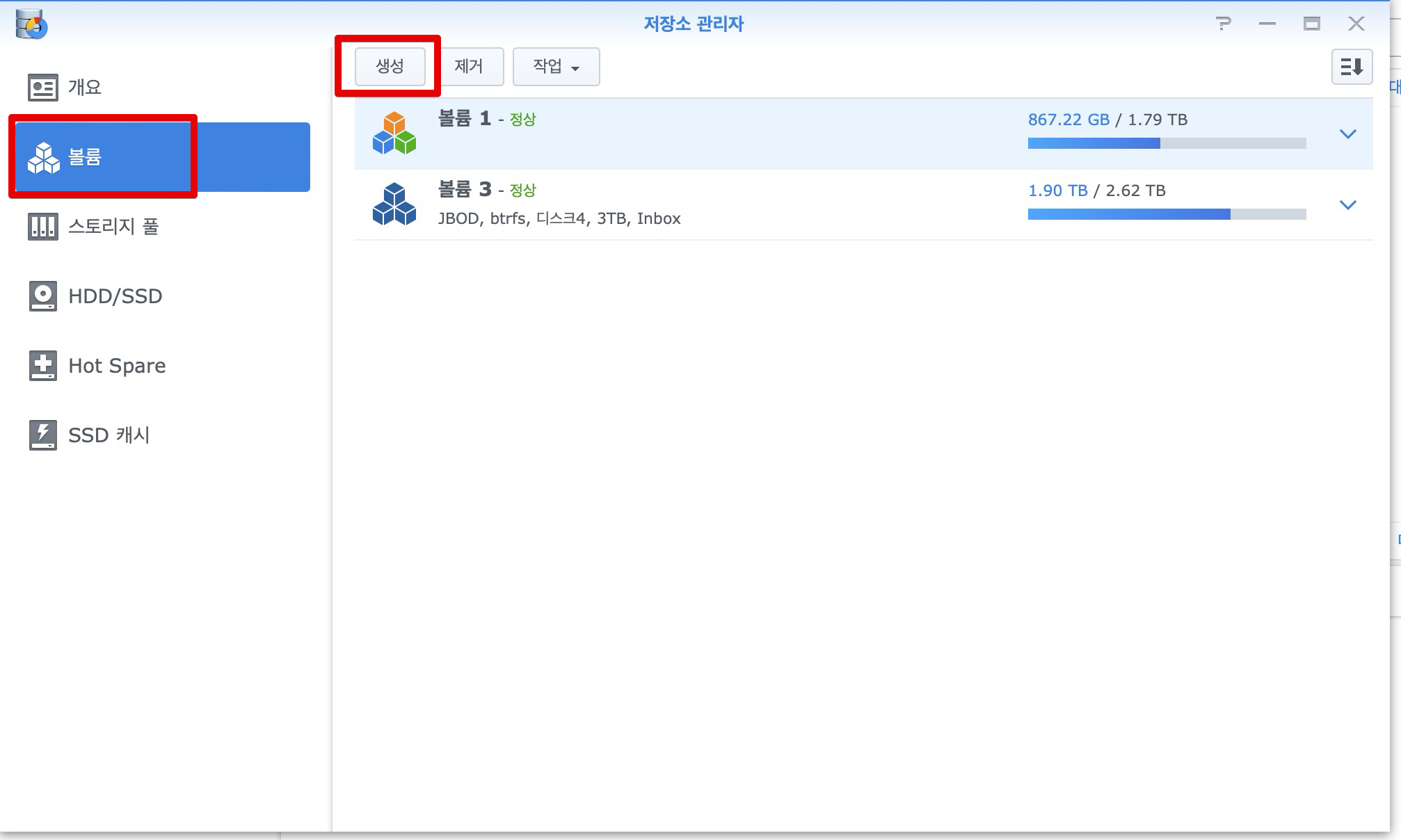The image size is (1401, 840).
Task: Click the colorful 볼륨 1 cubes icon
Action: [x=394, y=133]
